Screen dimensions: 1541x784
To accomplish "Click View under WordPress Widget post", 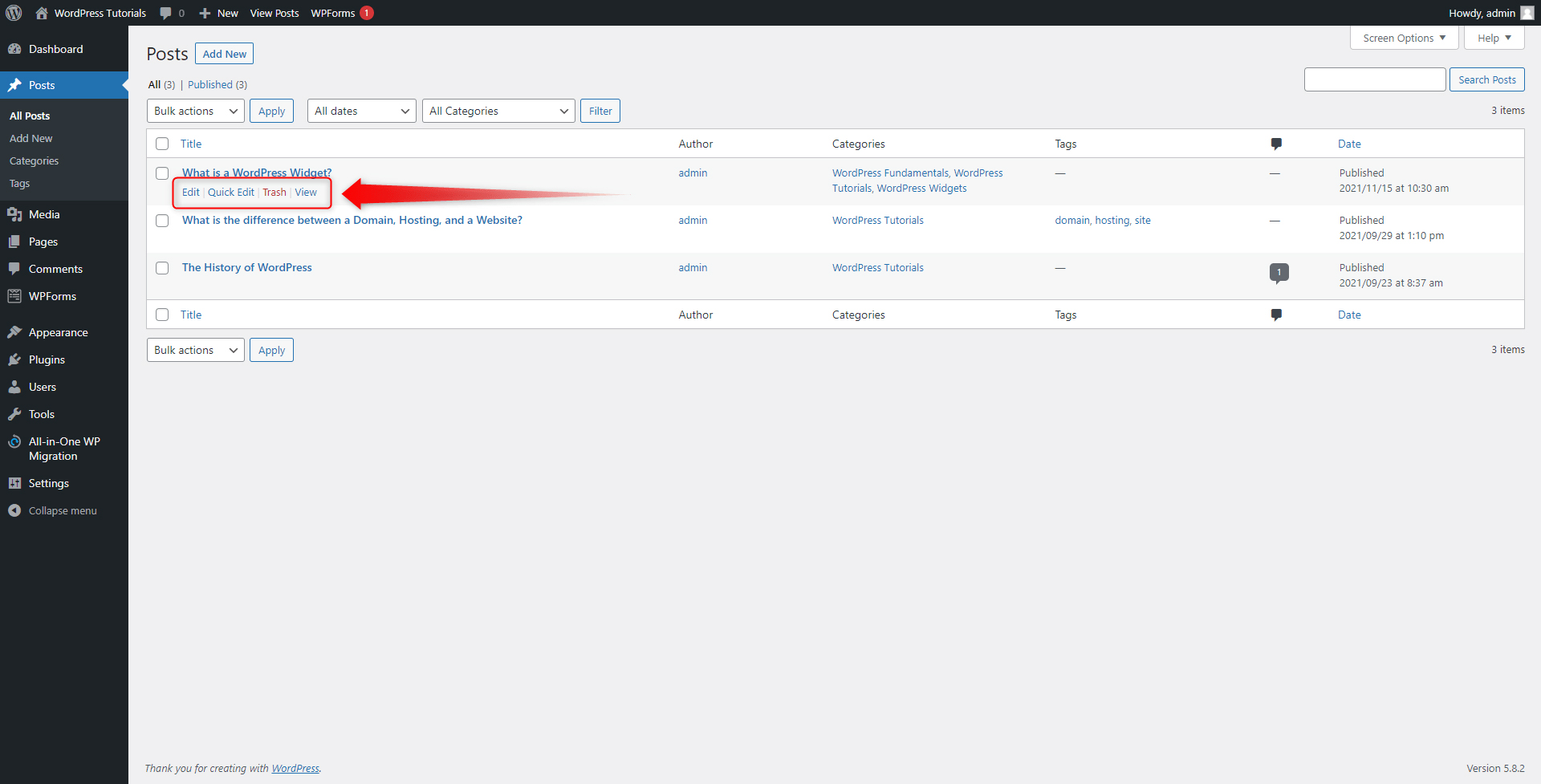I will [x=306, y=192].
